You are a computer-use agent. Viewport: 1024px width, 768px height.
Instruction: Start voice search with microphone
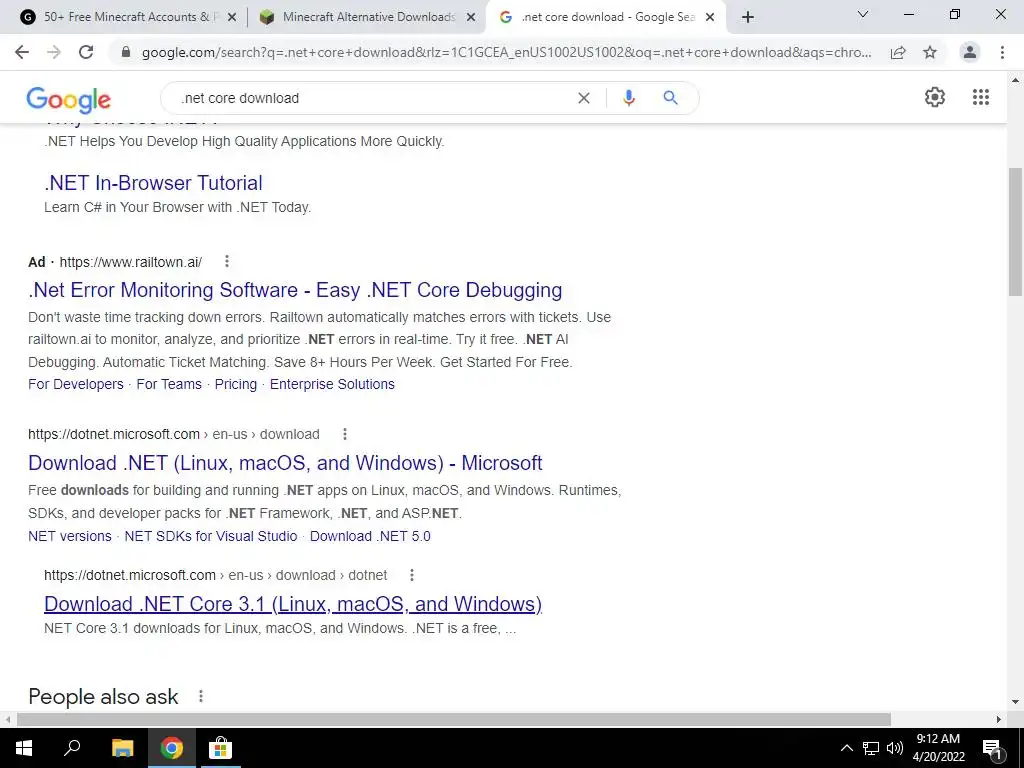(628, 98)
